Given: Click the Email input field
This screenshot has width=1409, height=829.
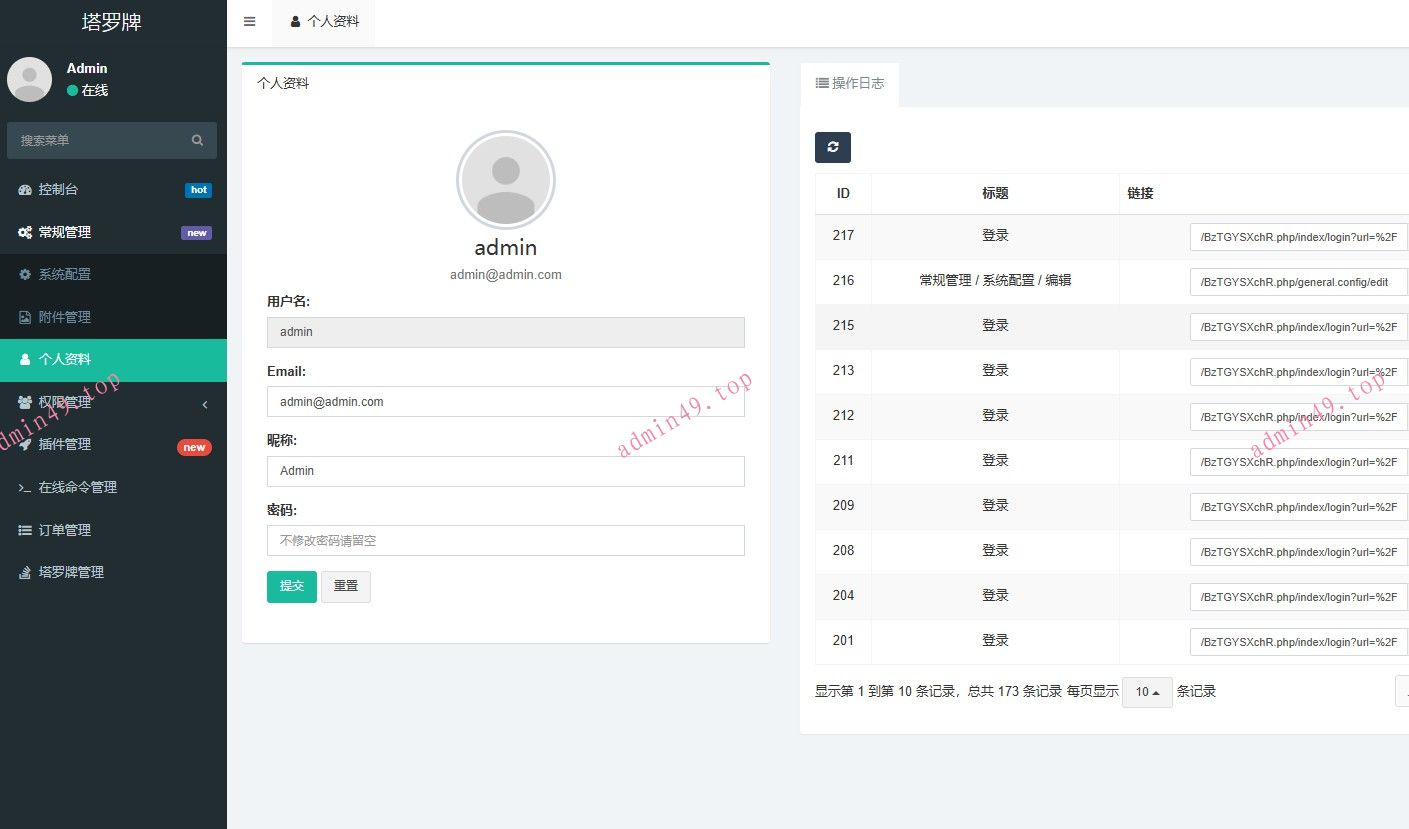Looking at the screenshot, I should [x=505, y=402].
